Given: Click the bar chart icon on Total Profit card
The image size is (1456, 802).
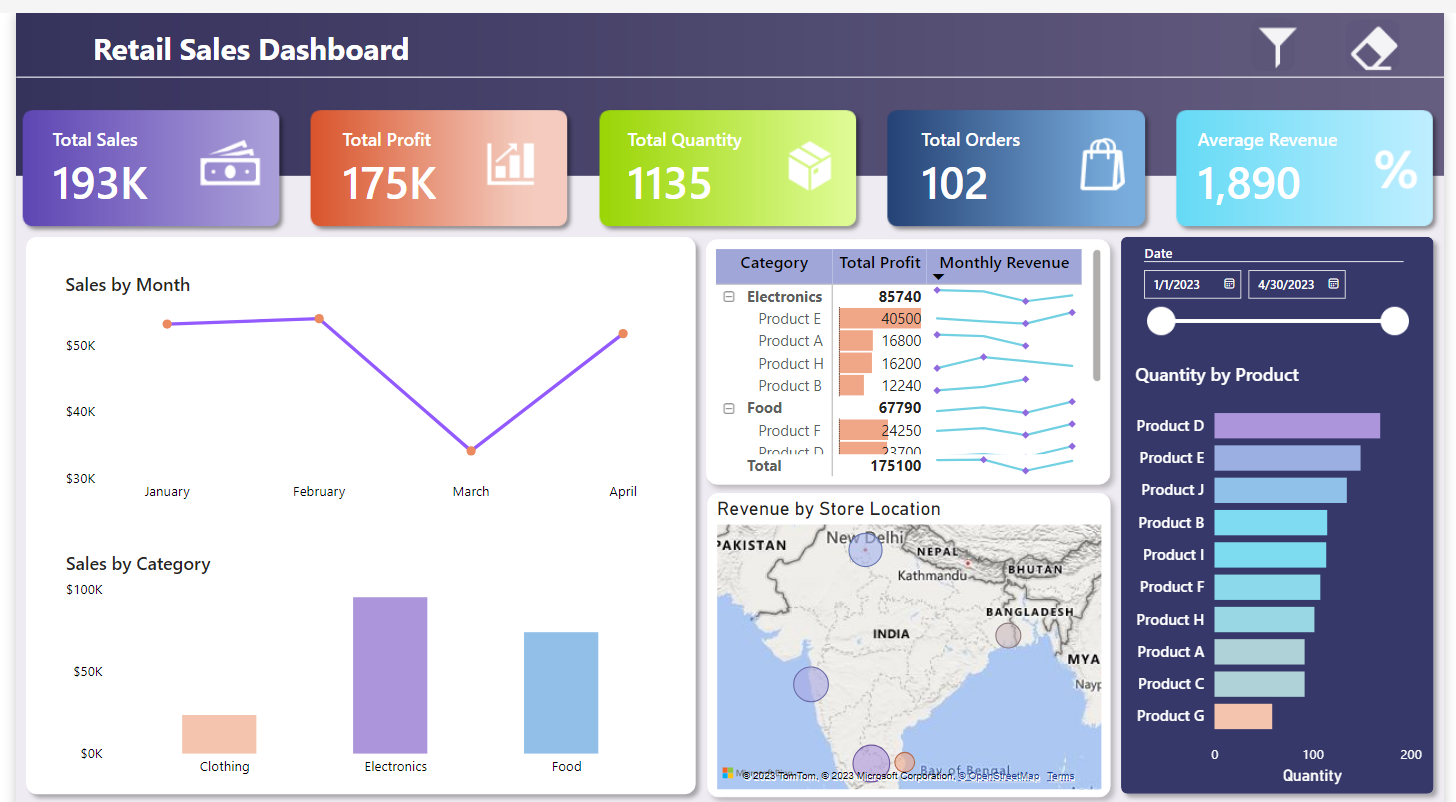Looking at the screenshot, I should [x=511, y=164].
